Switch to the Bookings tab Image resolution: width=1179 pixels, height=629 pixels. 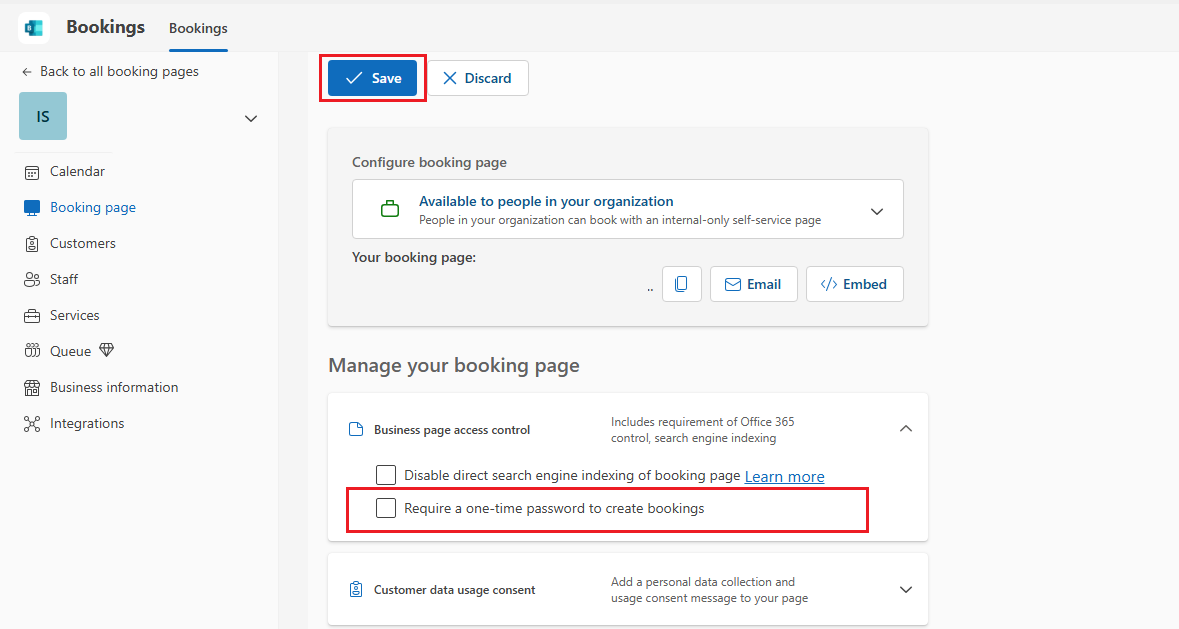tap(199, 29)
